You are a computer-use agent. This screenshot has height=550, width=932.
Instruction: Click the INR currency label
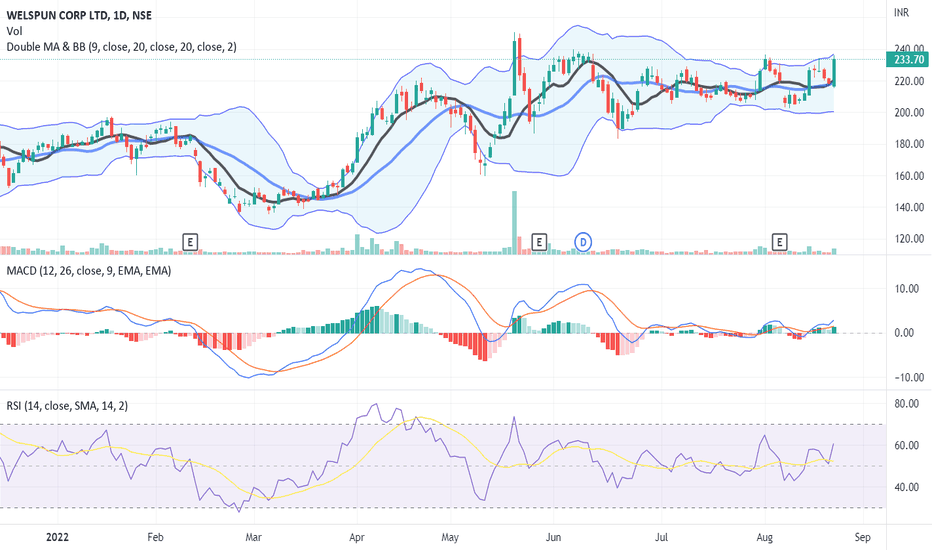pyautogui.click(x=901, y=12)
